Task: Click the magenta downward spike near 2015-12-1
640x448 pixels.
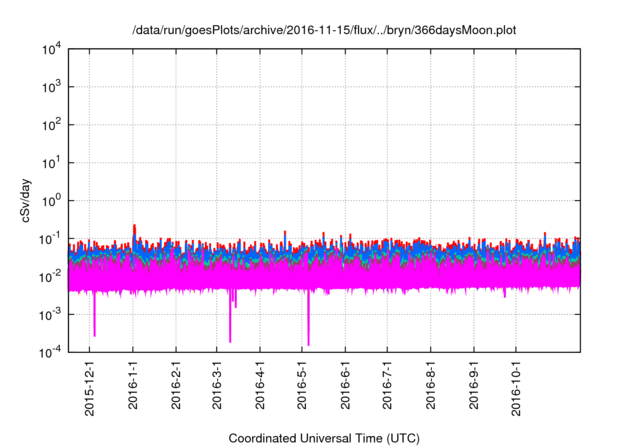Action: click(94, 320)
